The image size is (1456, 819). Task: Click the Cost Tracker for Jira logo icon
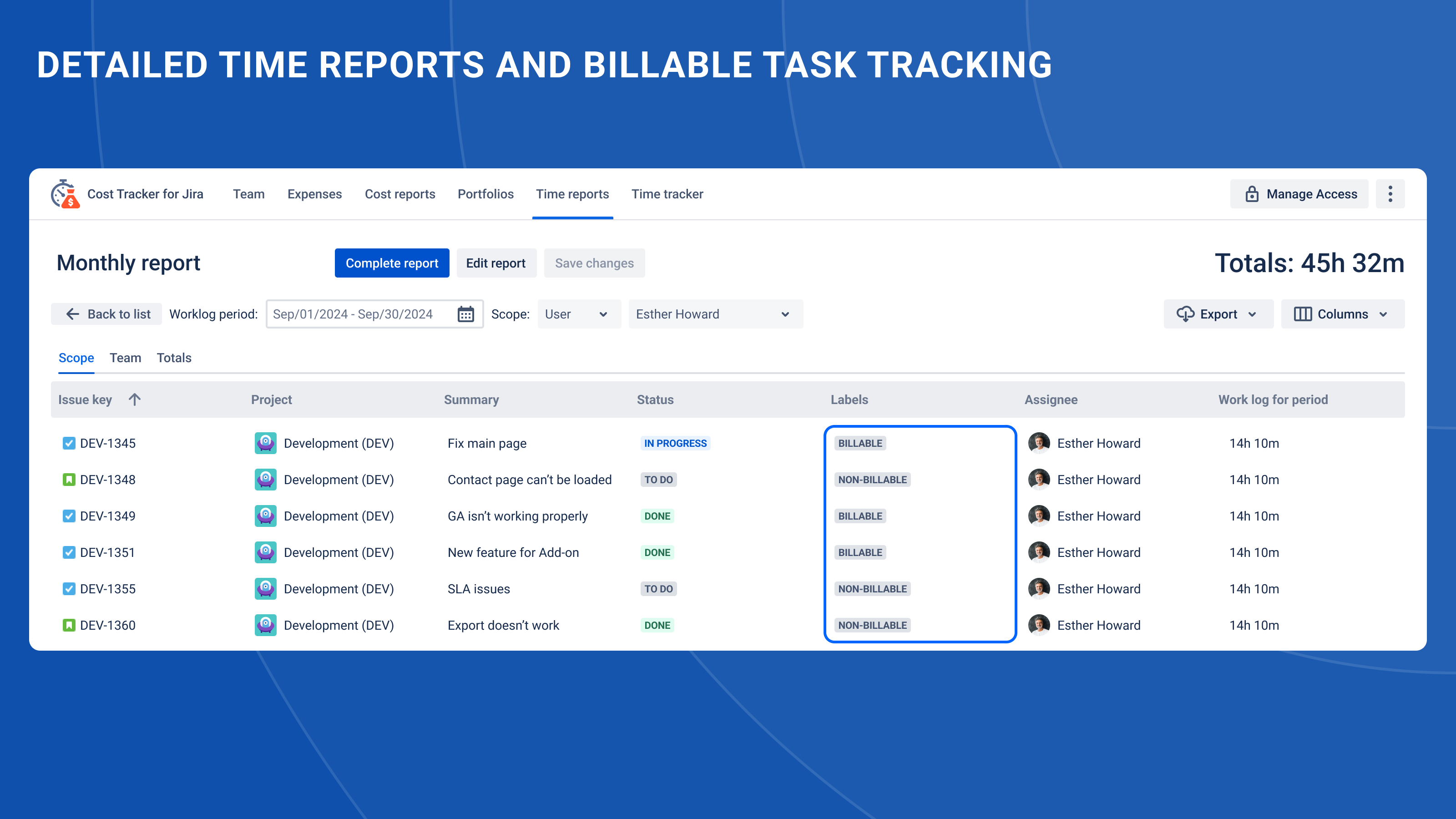click(65, 194)
